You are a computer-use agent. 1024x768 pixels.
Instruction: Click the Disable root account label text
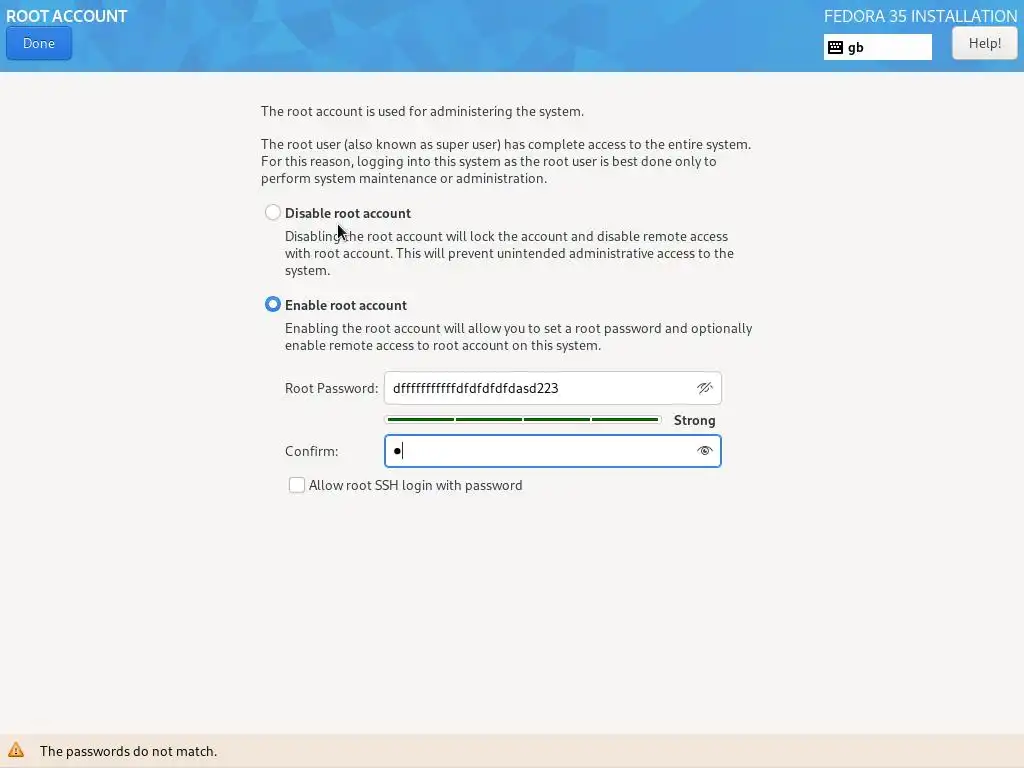(347, 213)
